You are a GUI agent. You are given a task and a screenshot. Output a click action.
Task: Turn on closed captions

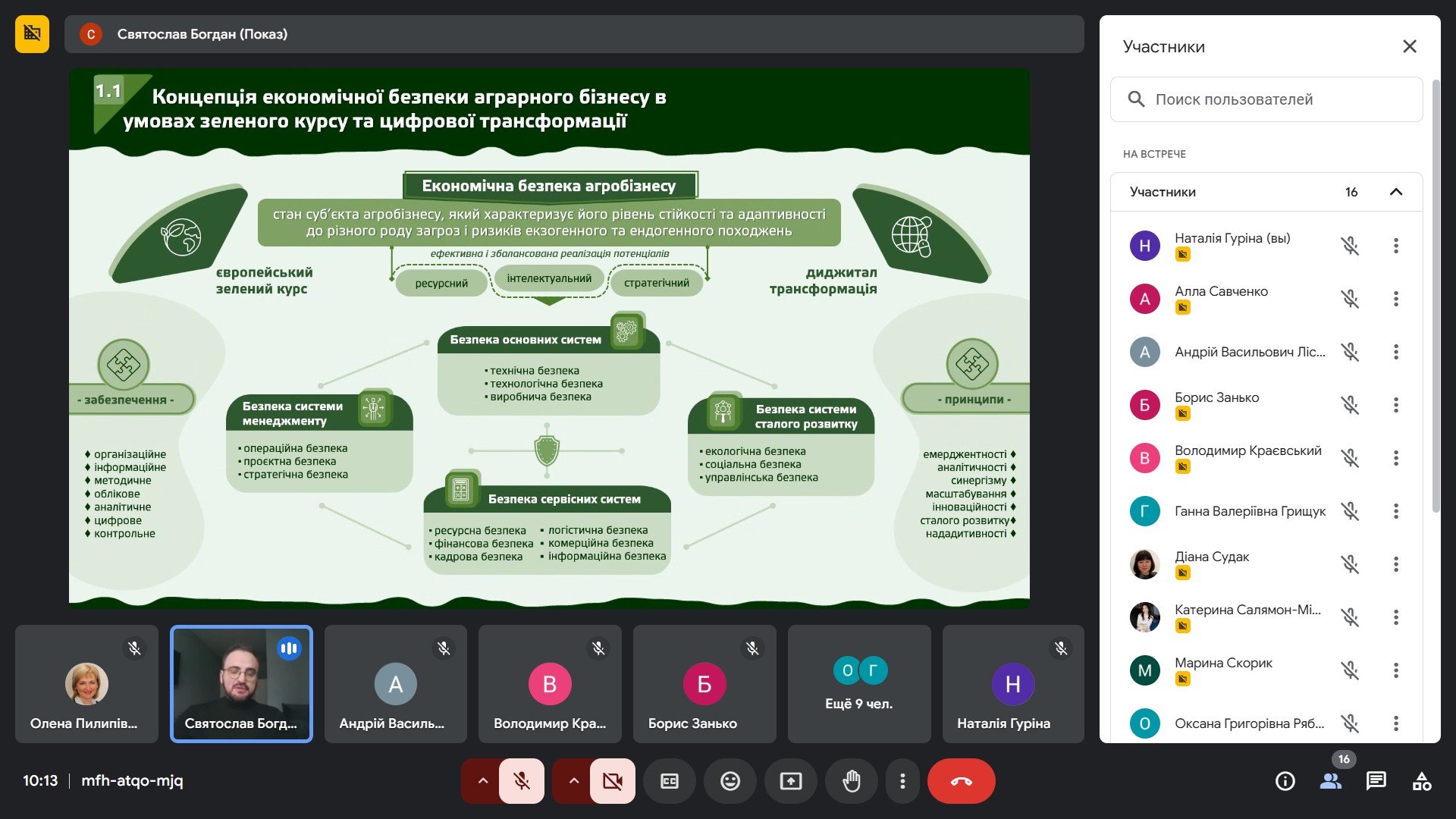coord(670,781)
